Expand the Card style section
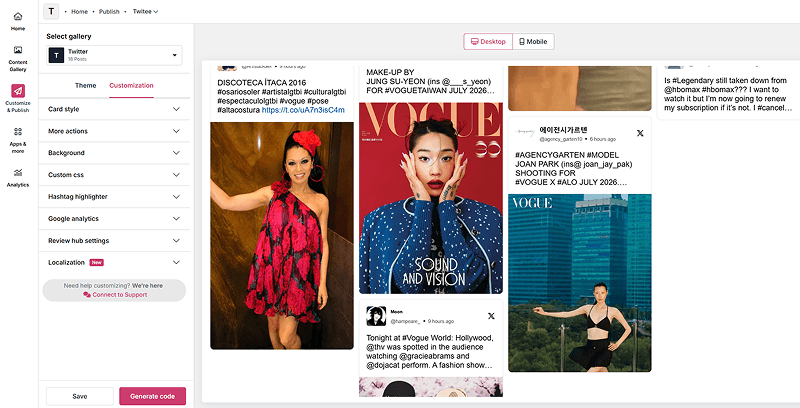This screenshot has height=408, width=800. point(114,109)
